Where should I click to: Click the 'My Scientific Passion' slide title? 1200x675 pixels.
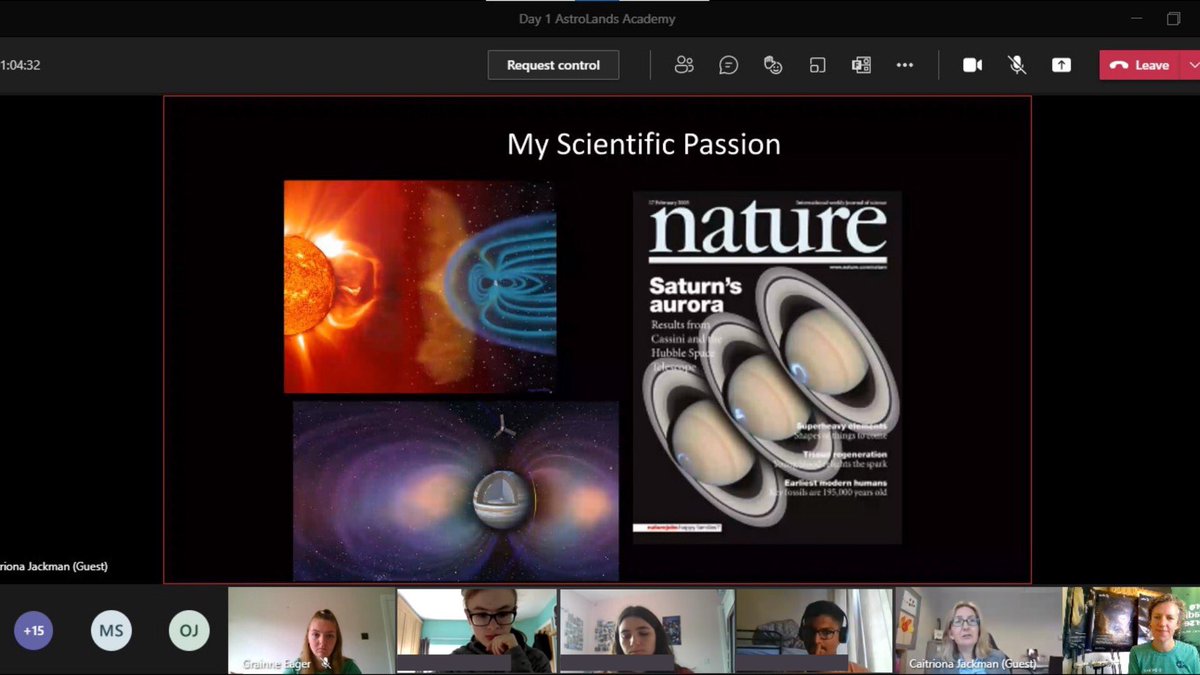(644, 144)
